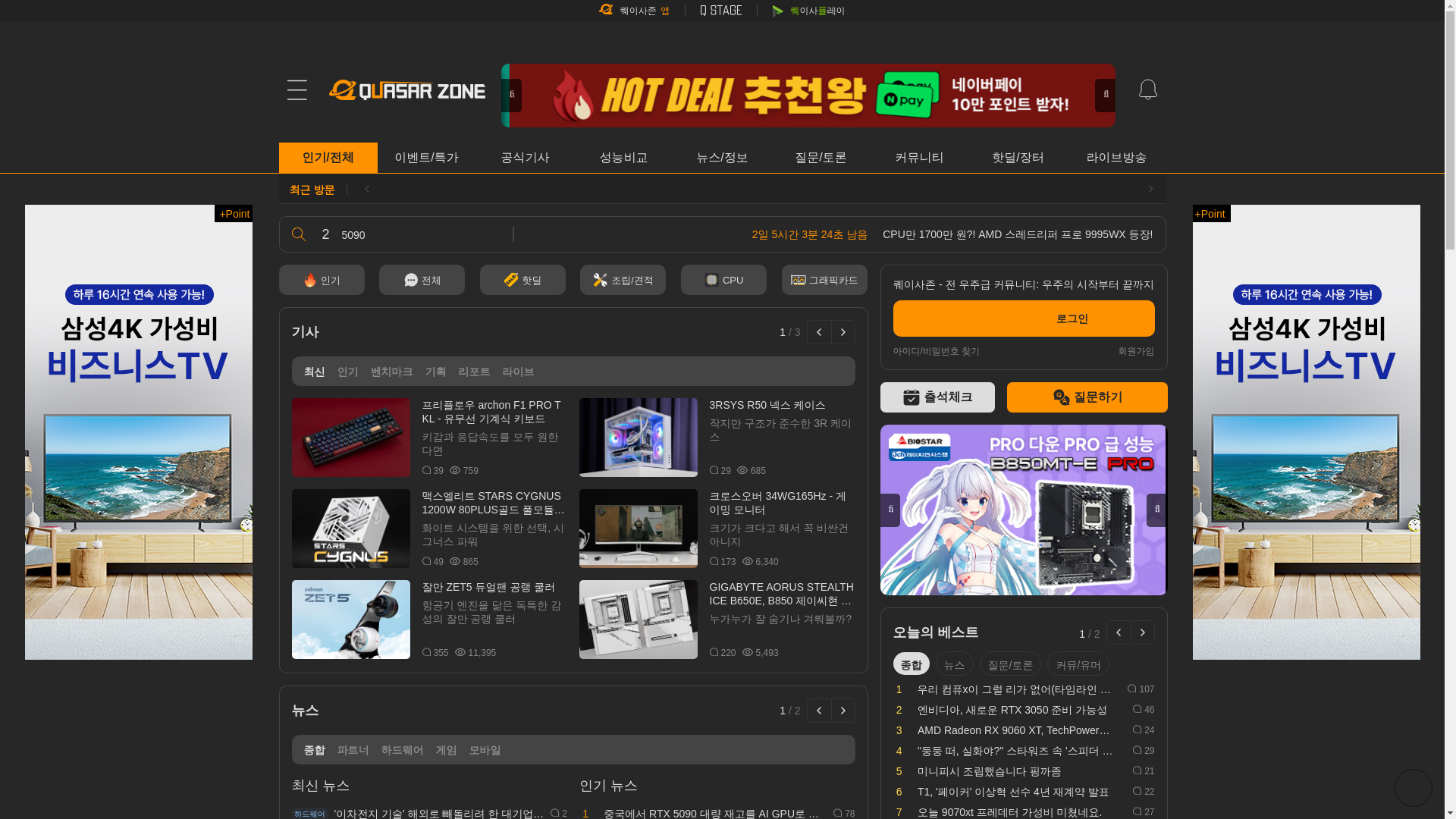1456x819 pixels.
Task: Switch to 벤치마크 articles tab
Action: pyautogui.click(x=391, y=372)
